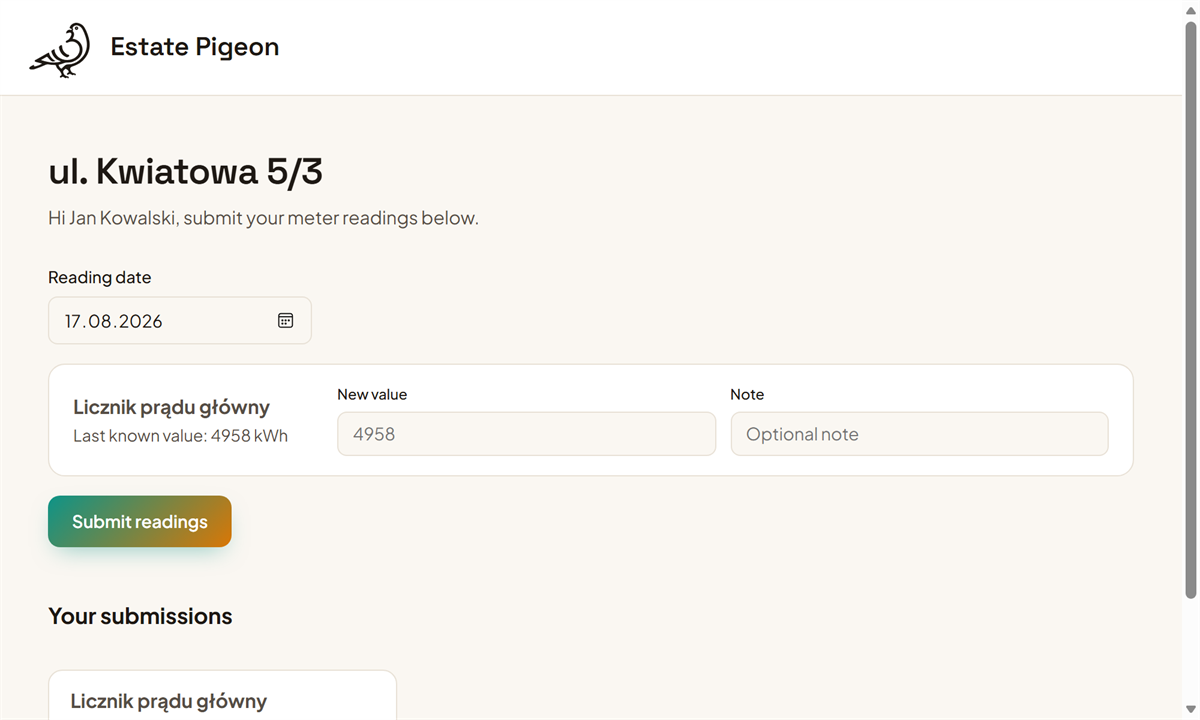Click the Your submissions heading
Viewport: 1200px width, 720px height.
click(140, 616)
